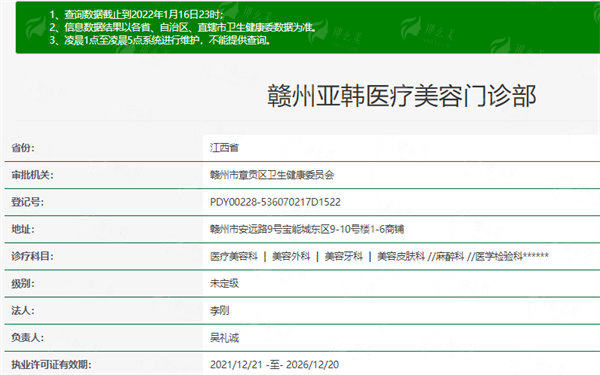Click 赣州市章贡区卫生健康委员会 value
600x375 pixels.
272,175
